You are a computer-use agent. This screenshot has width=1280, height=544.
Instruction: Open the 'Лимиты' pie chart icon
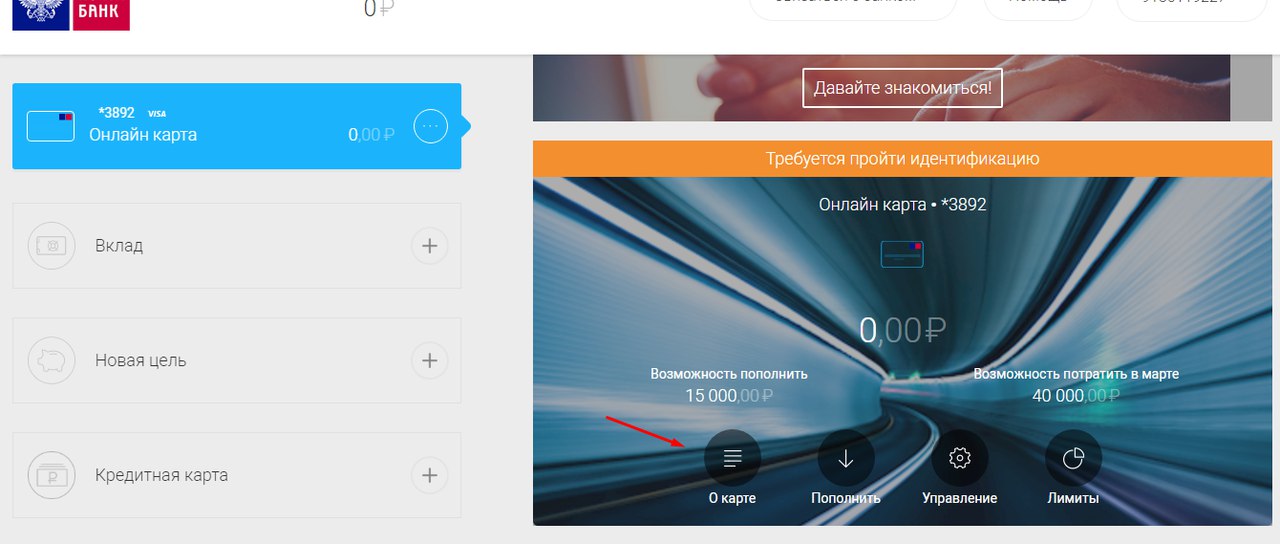coord(1073,458)
